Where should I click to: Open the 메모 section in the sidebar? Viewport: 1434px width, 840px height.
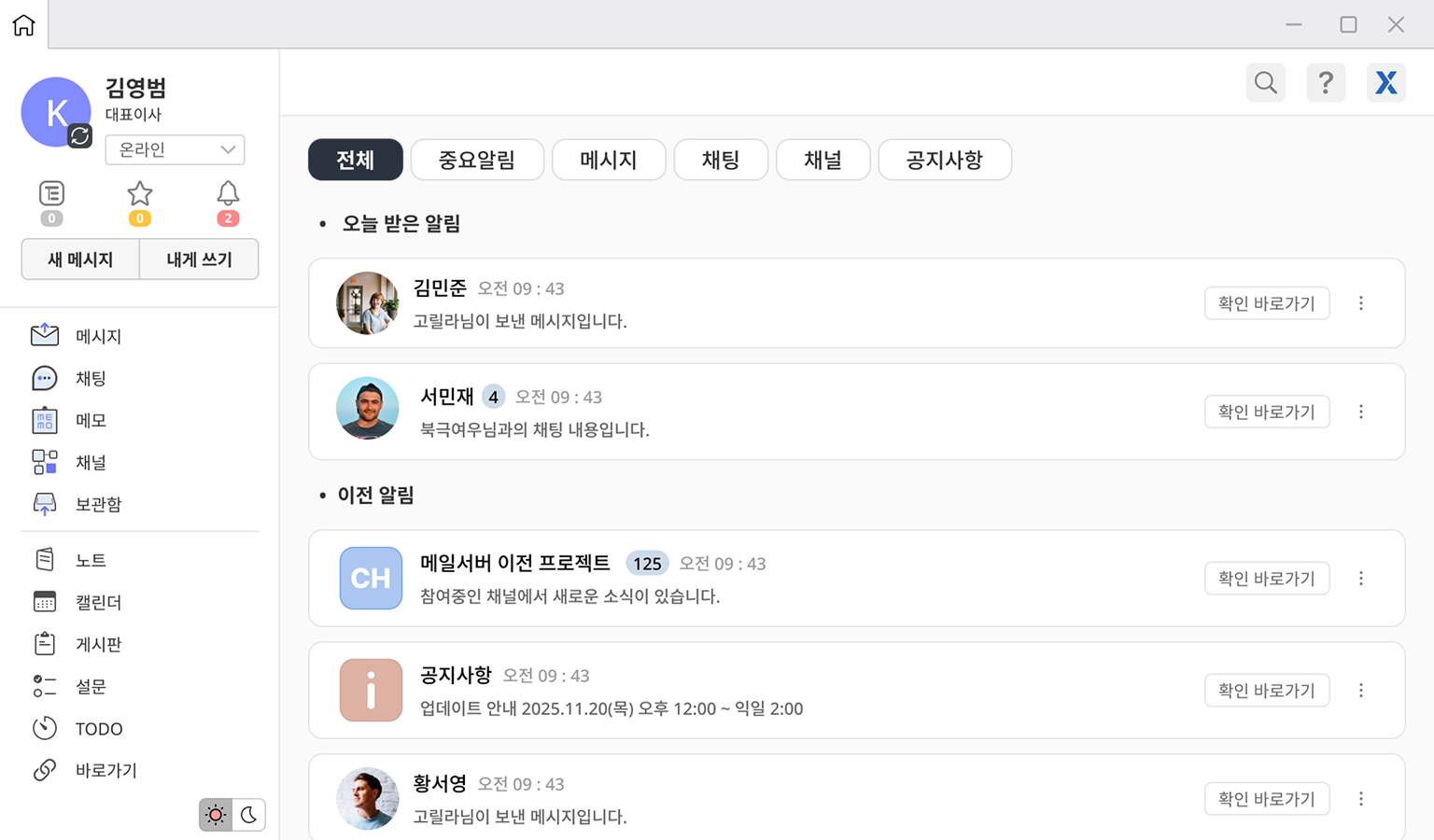pos(90,420)
